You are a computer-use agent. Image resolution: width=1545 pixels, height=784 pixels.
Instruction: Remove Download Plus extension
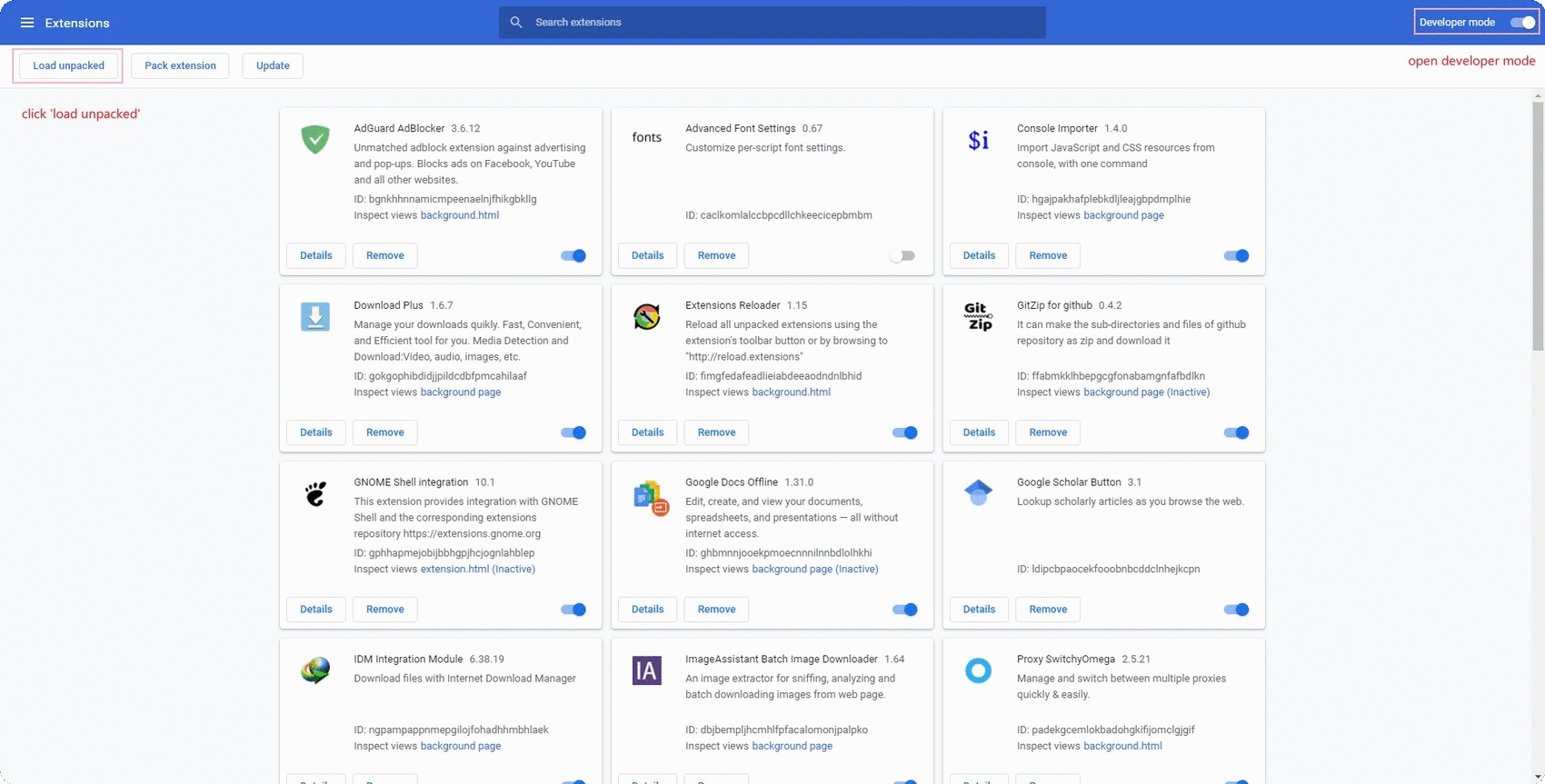click(x=385, y=432)
